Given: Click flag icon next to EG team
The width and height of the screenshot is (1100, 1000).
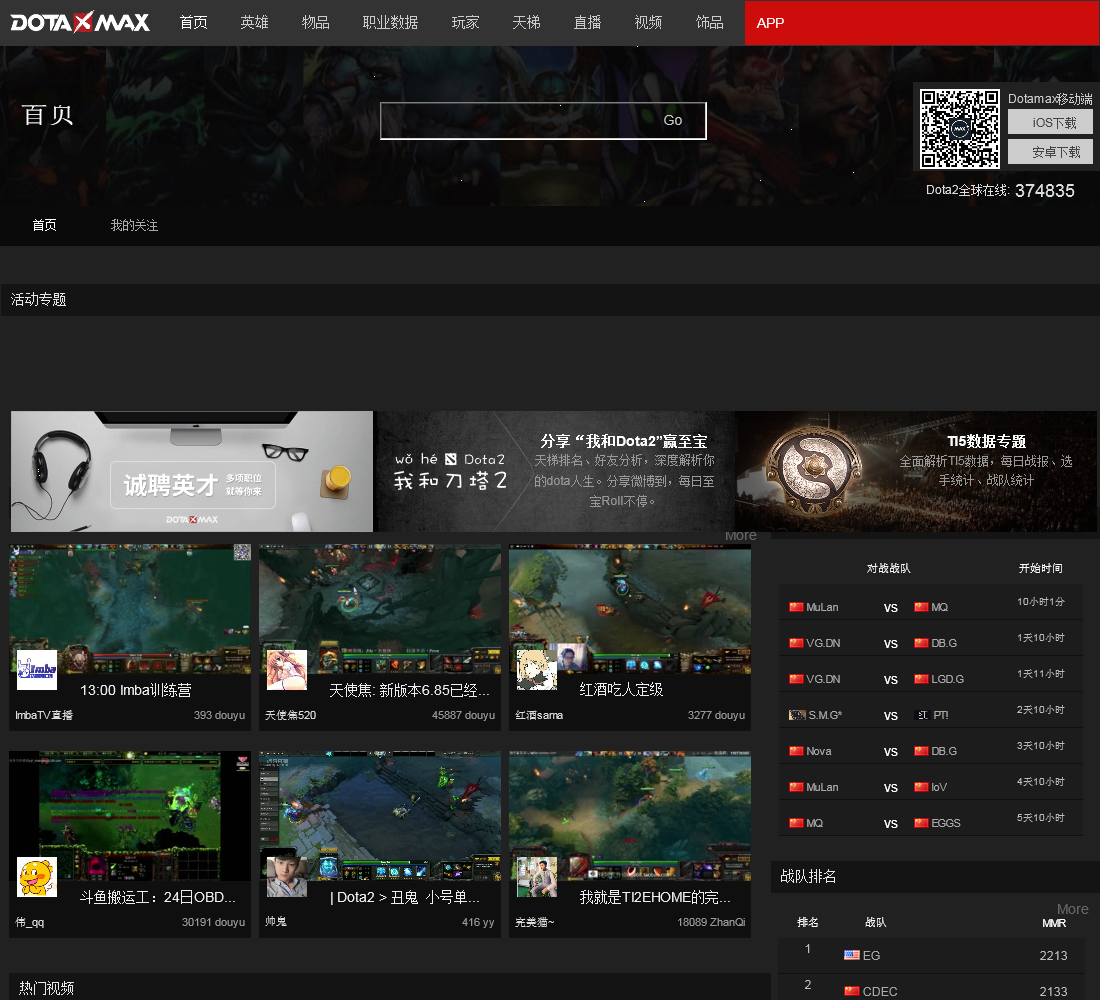Looking at the screenshot, I should (x=852, y=955).
